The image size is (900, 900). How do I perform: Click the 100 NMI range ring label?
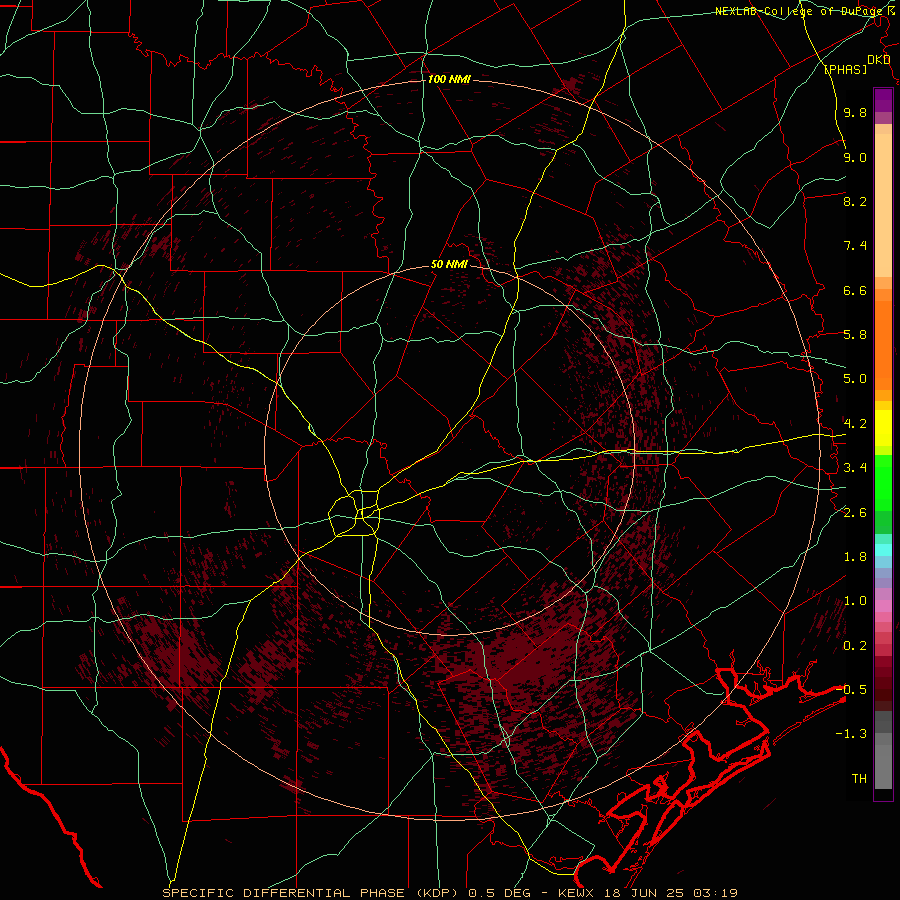(449, 79)
